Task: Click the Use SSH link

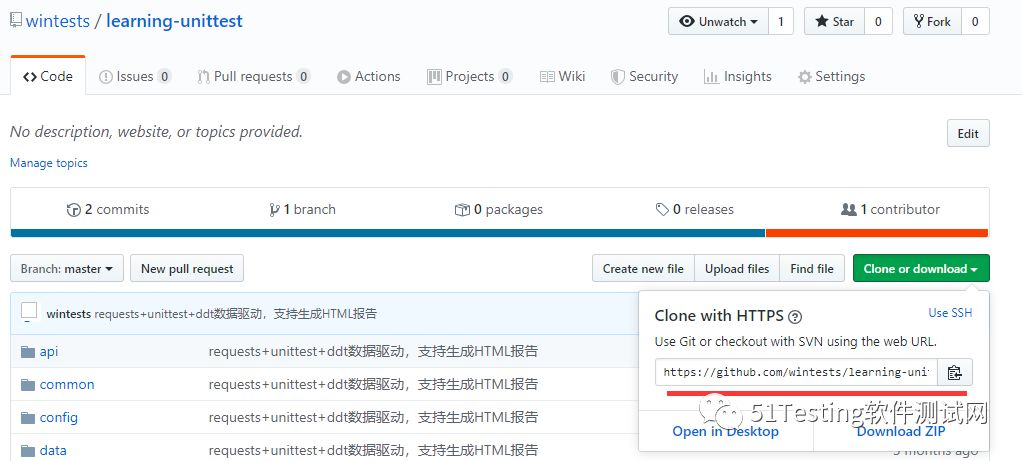Action: [950, 313]
